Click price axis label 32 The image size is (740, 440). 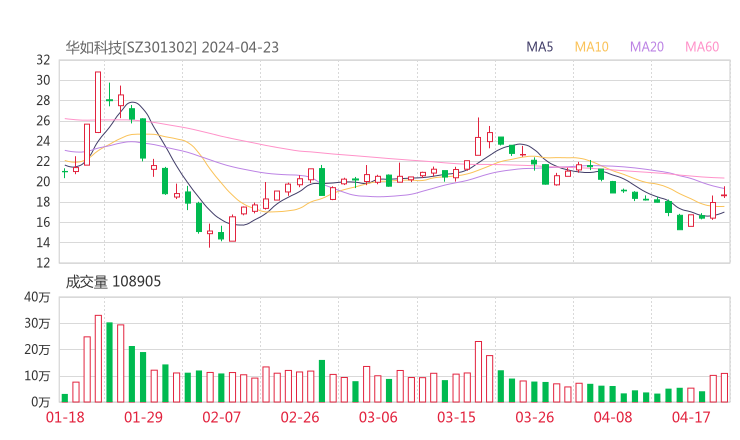click(43, 60)
